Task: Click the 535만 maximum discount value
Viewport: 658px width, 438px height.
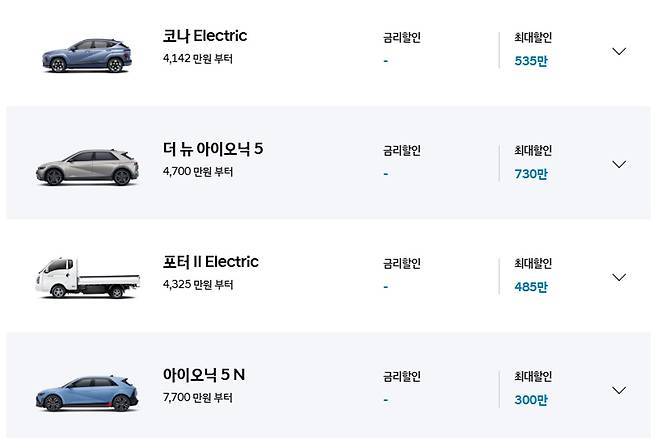Action: pos(531,61)
